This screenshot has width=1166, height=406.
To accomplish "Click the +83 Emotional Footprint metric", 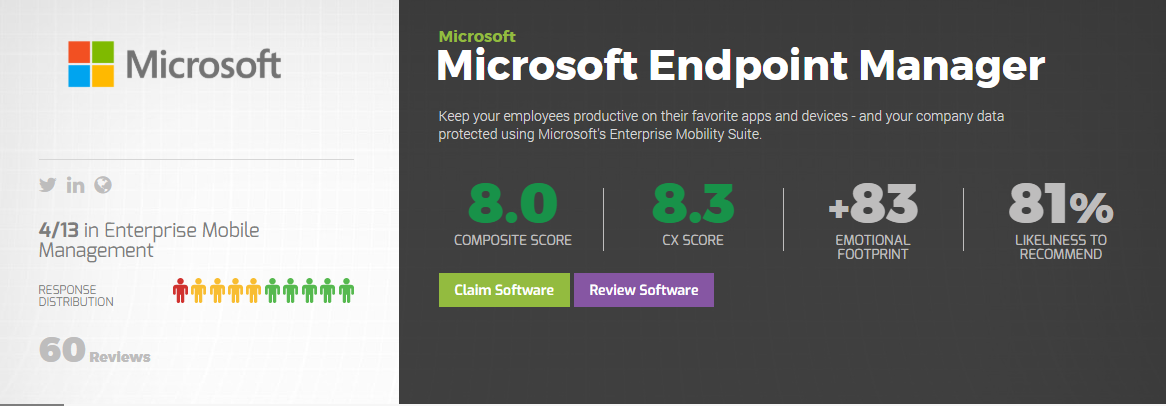I will [872, 204].
